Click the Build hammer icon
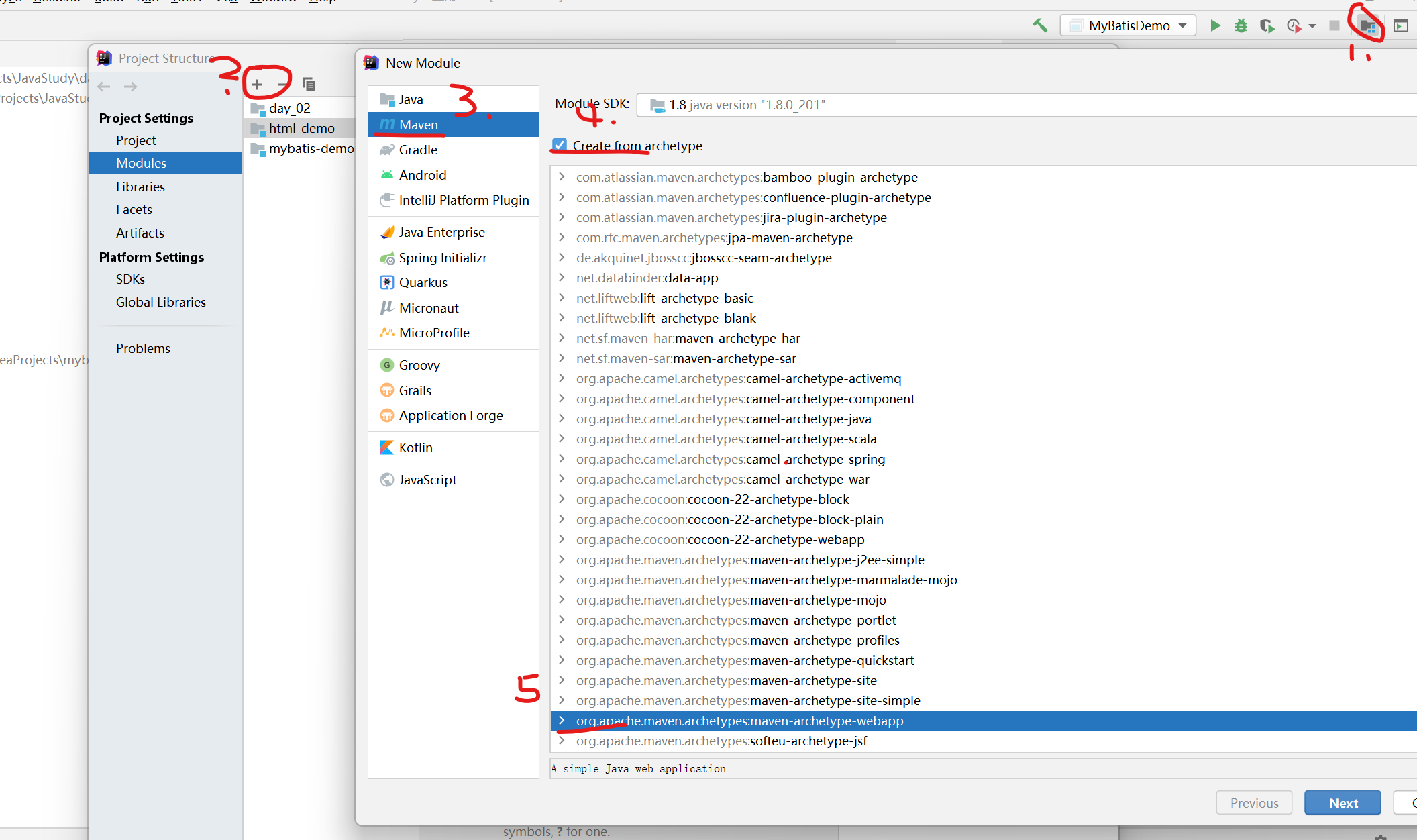Screen dimensions: 1417x840 (x=1040, y=25)
